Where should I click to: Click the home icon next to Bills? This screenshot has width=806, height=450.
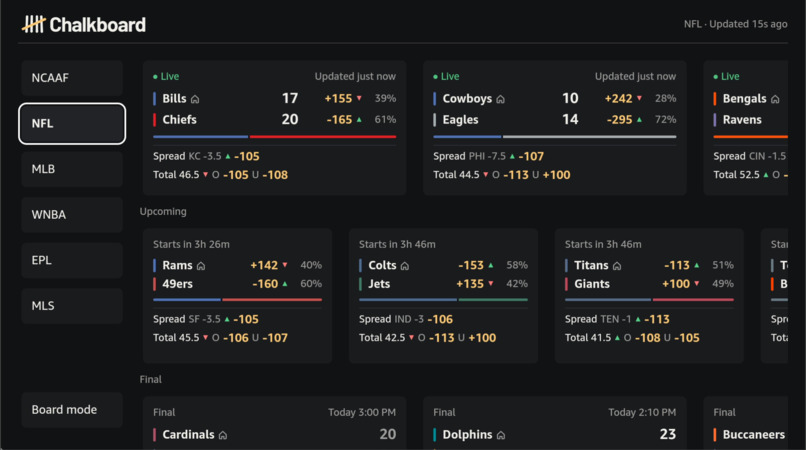(195, 99)
